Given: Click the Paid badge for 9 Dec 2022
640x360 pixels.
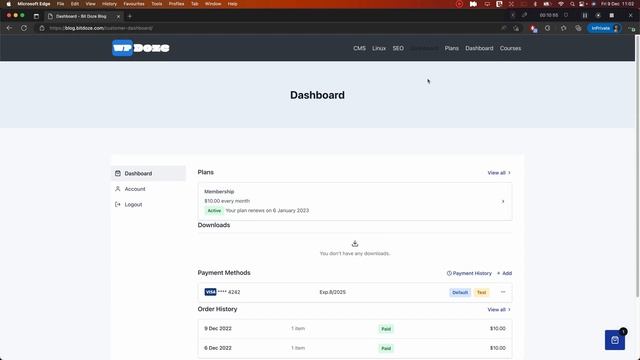Looking at the screenshot, I should coord(386,329).
